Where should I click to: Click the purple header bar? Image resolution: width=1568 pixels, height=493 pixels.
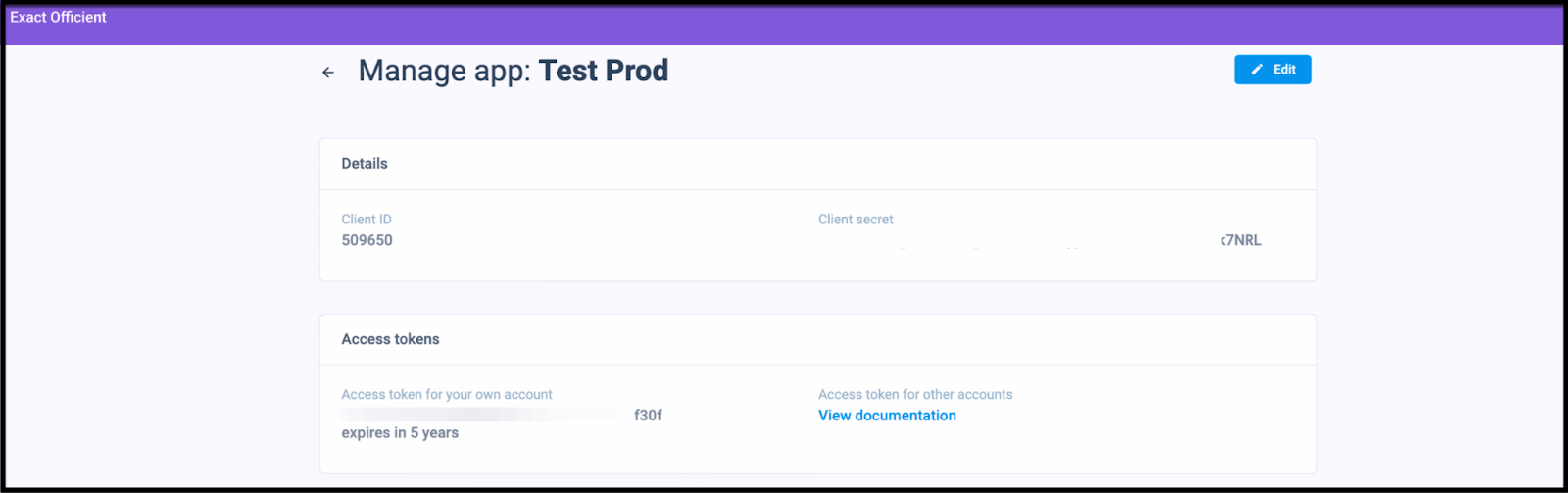(784, 25)
